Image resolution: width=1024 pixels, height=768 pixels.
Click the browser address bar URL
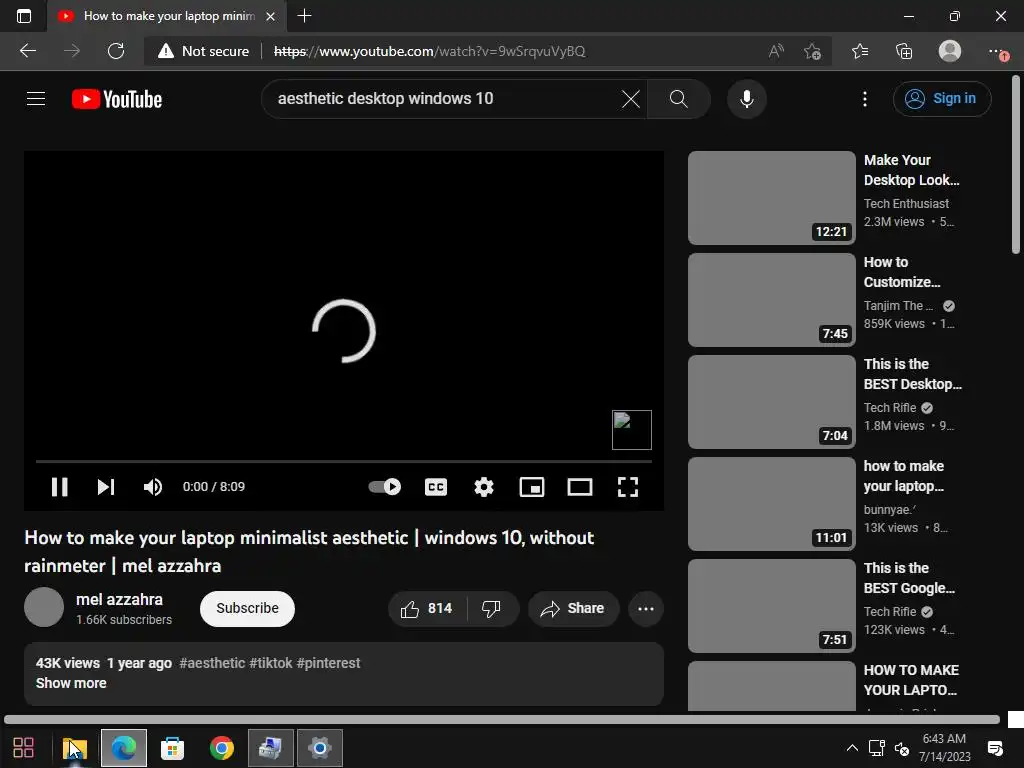click(430, 51)
